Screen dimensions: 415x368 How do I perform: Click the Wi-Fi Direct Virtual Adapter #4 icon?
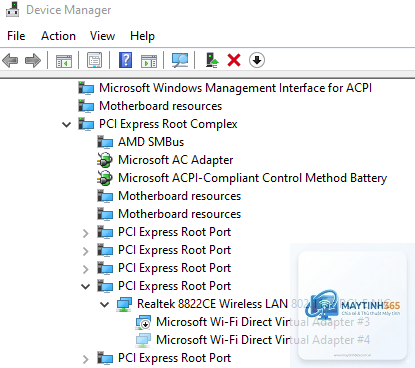point(143,340)
